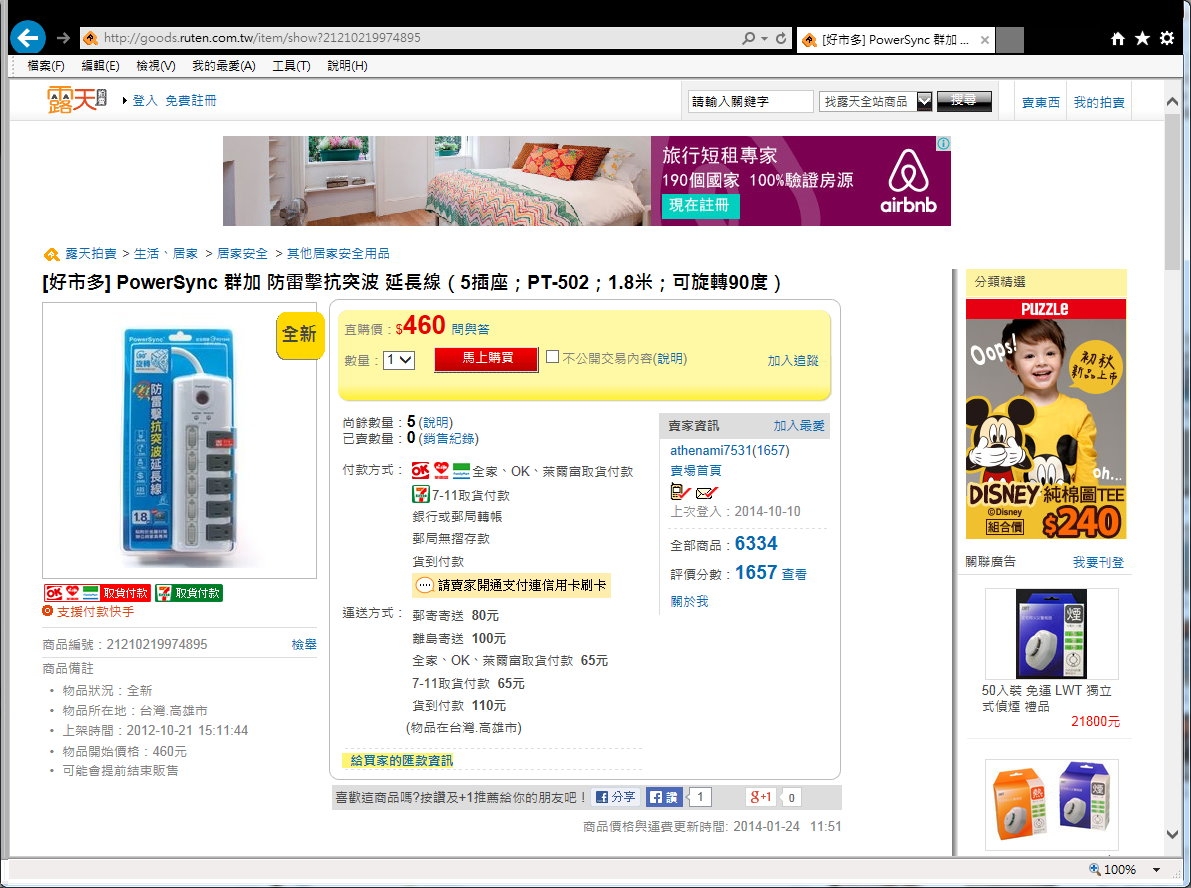Click the PowerSync product image thumbnail

(x=179, y=441)
